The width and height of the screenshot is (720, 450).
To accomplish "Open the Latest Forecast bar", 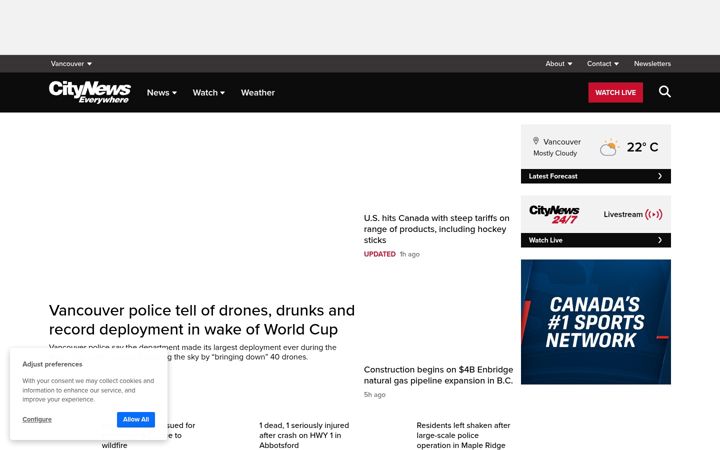I will click(596, 176).
